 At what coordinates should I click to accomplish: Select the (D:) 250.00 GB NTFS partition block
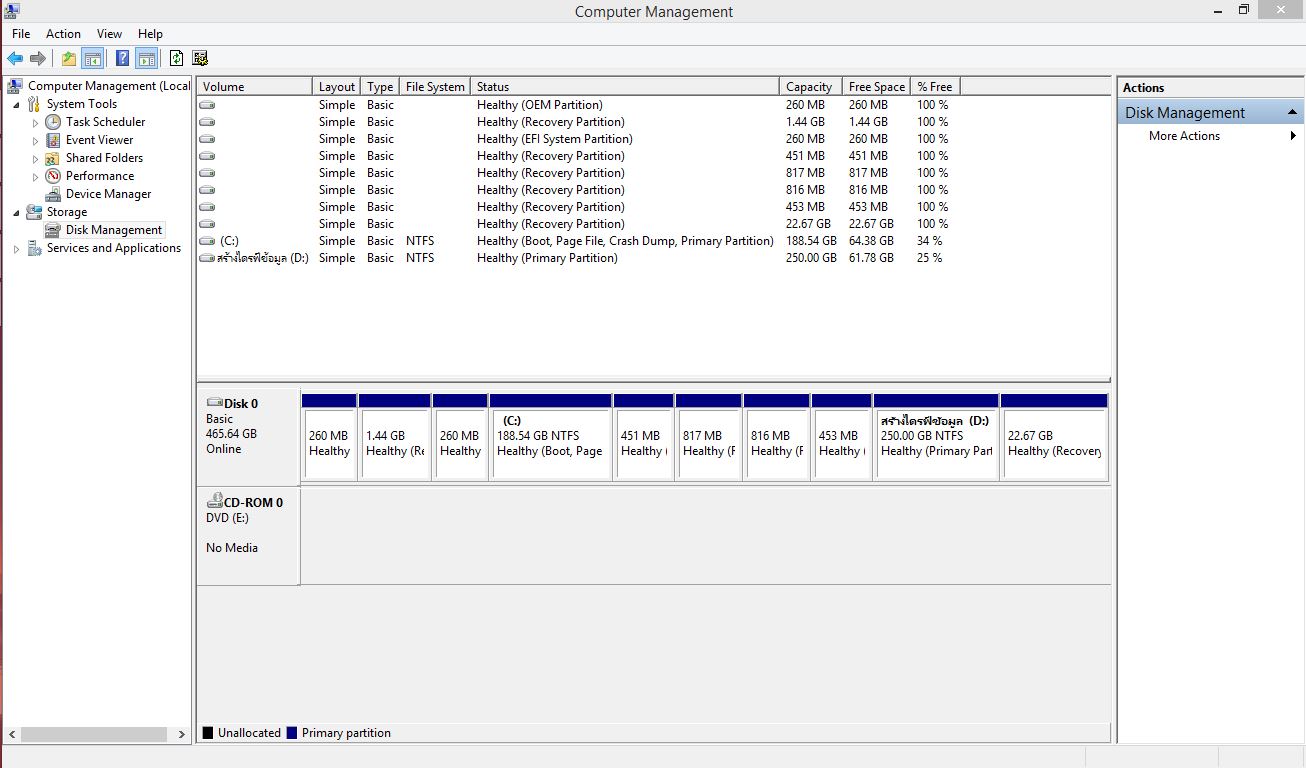[937, 437]
